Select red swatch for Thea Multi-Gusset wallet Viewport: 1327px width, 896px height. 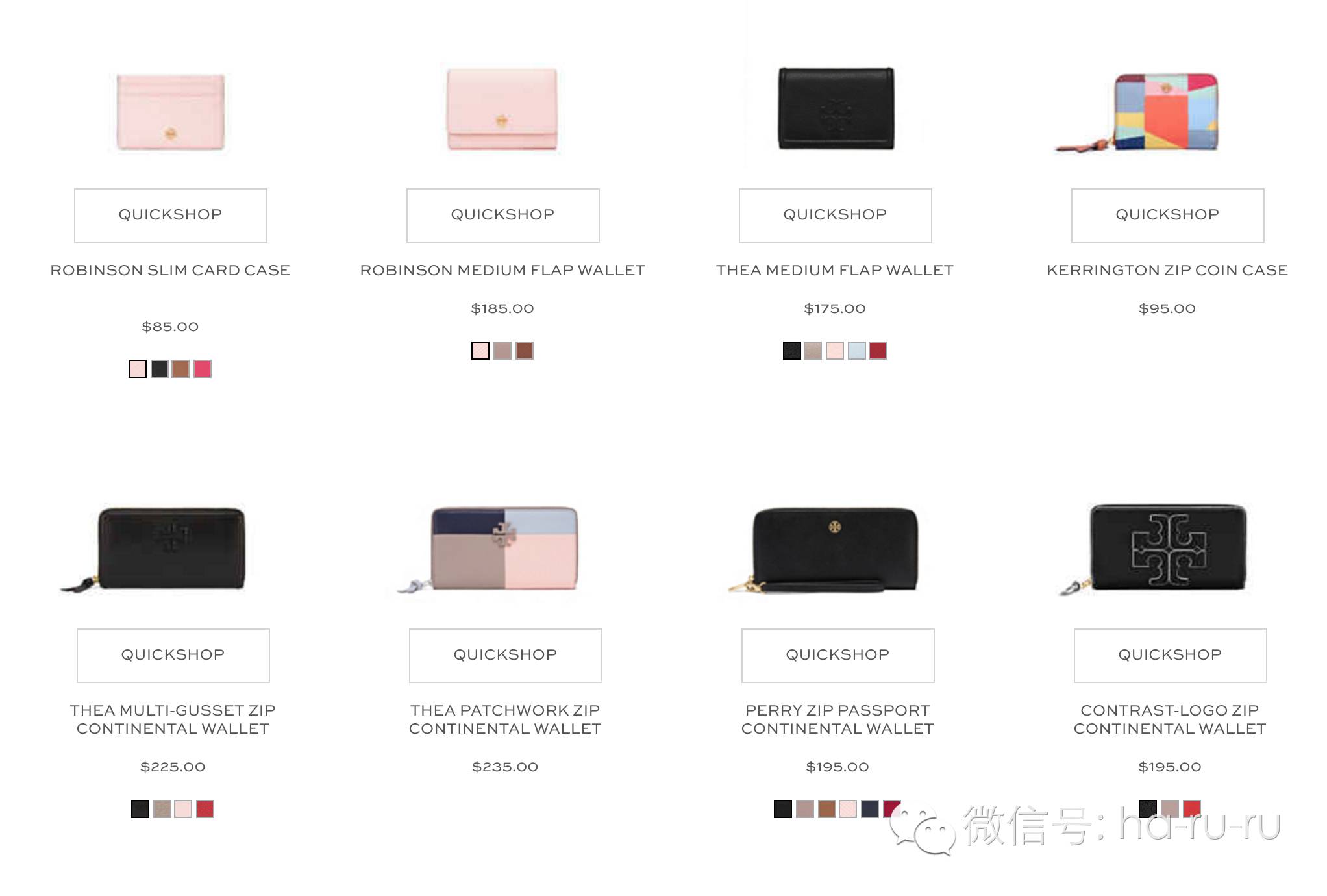(205, 809)
